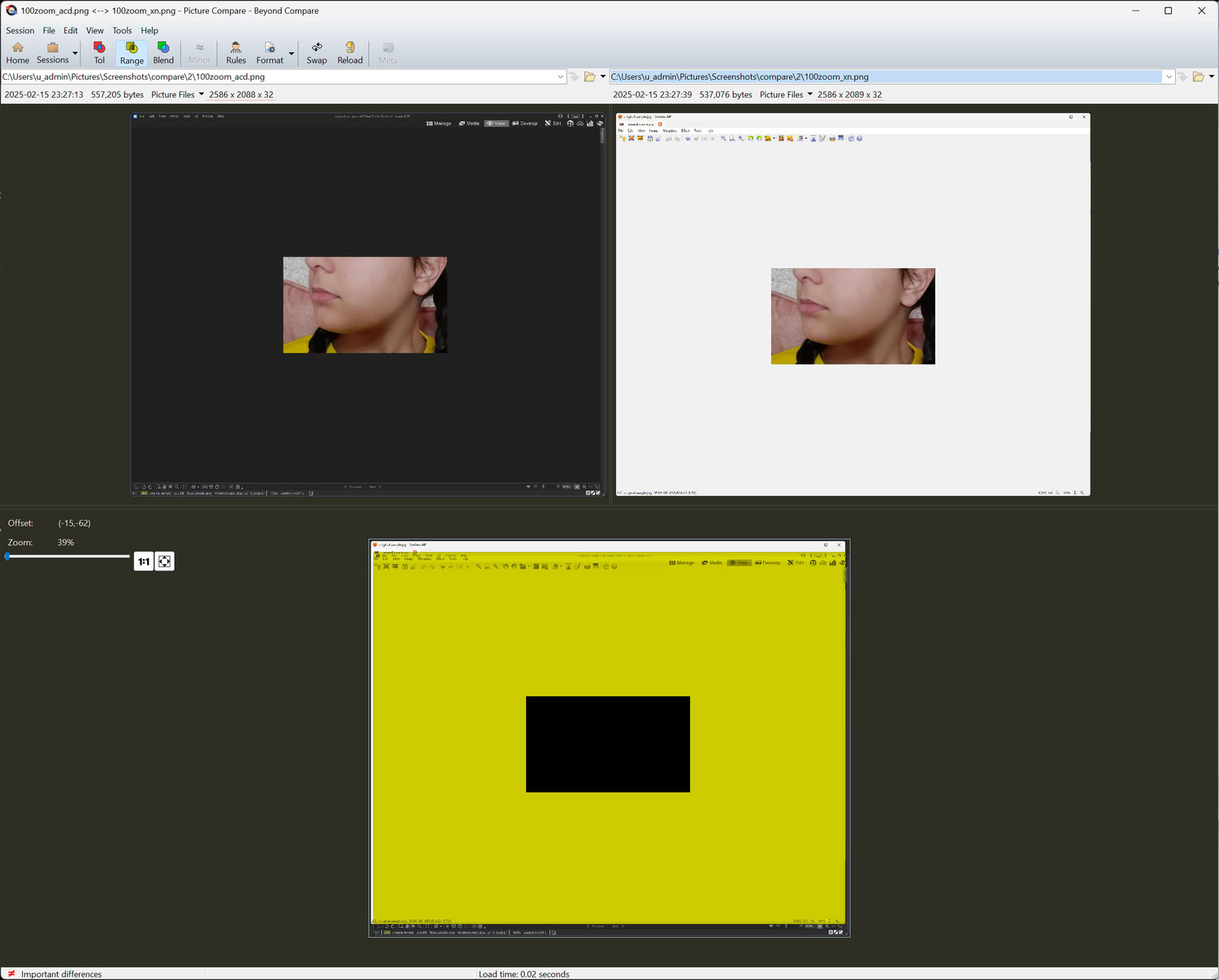This screenshot has width=1219, height=980.
Task: Click the Format toolbar icon
Action: pyautogui.click(x=270, y=53)
